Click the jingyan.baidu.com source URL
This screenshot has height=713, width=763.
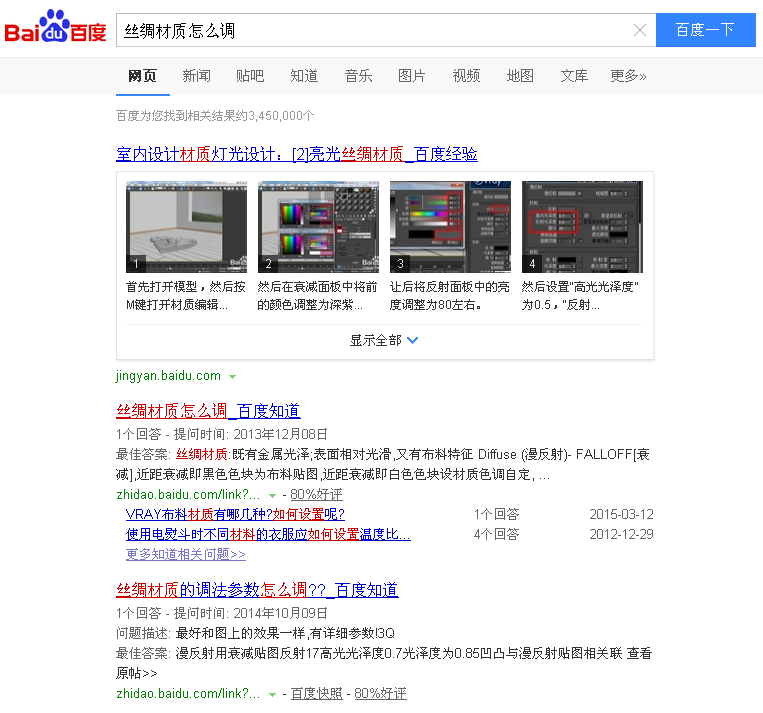168,376
